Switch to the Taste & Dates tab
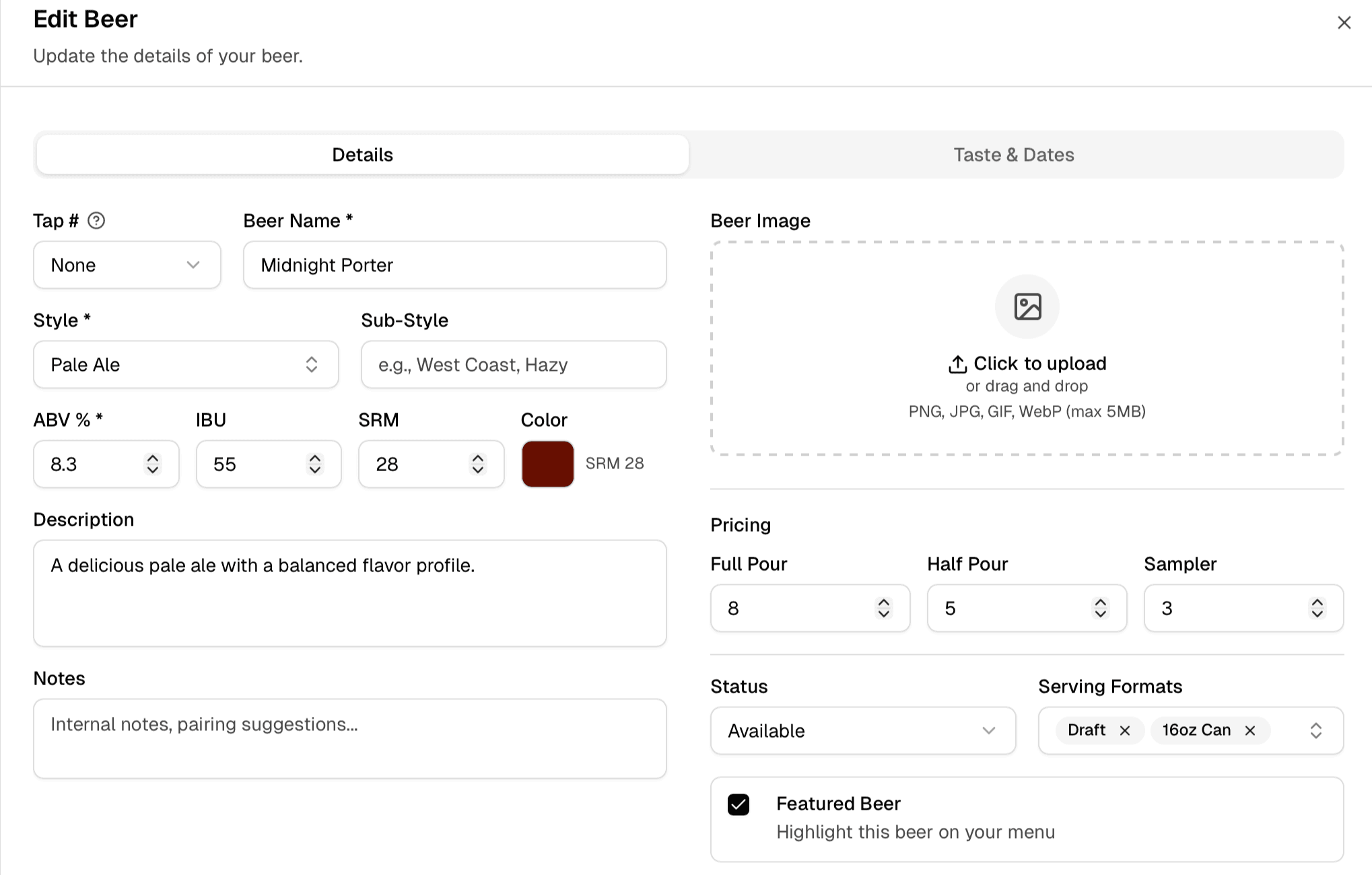This screenshot has width=1372, height=875. pos(1013,154)
